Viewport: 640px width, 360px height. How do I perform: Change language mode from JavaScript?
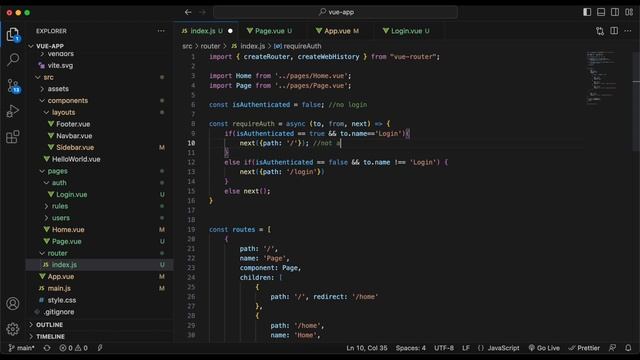503,348
